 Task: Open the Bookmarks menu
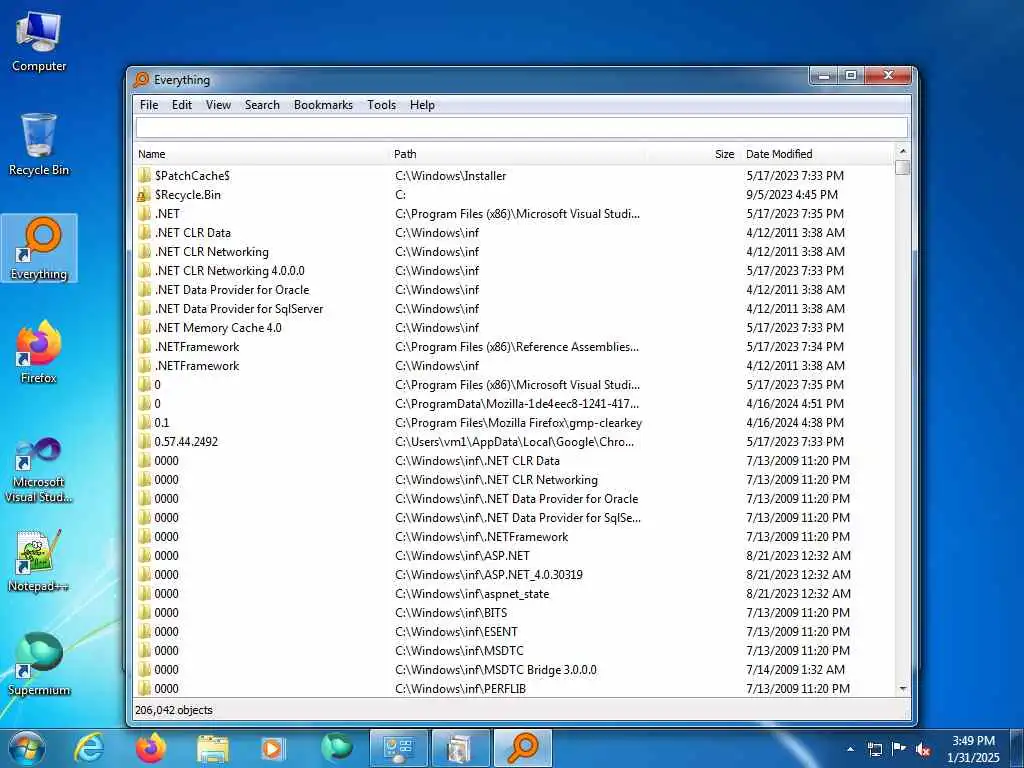click(x=323, y=104)
